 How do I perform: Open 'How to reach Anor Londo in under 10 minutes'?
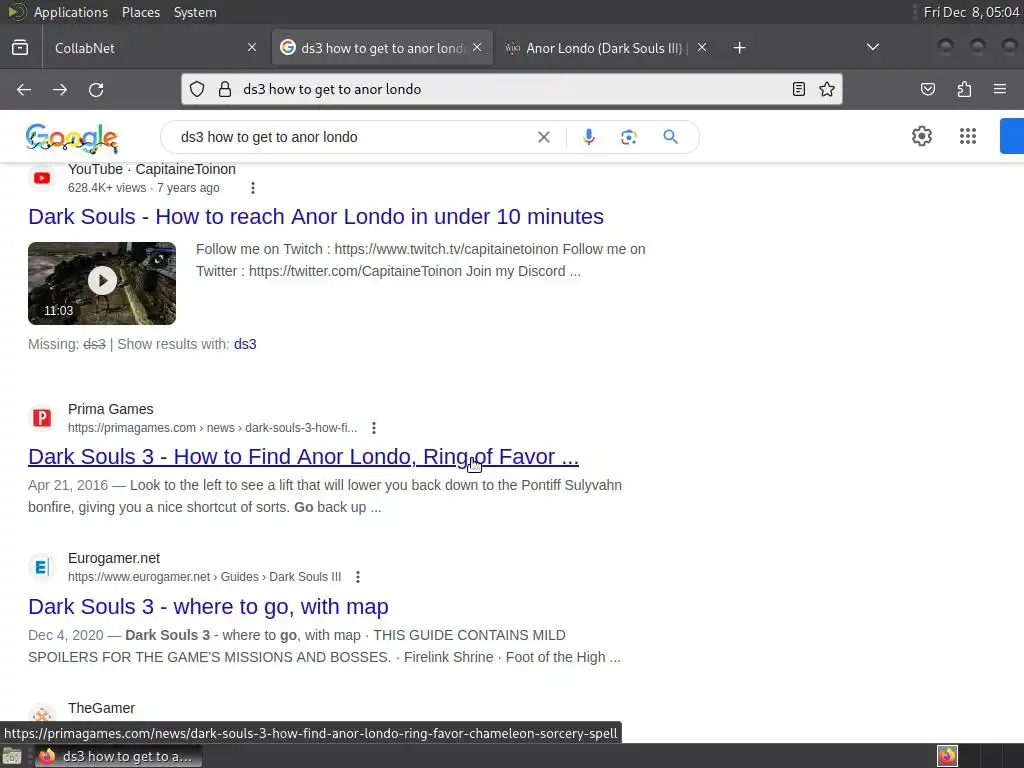coord(316,217)
